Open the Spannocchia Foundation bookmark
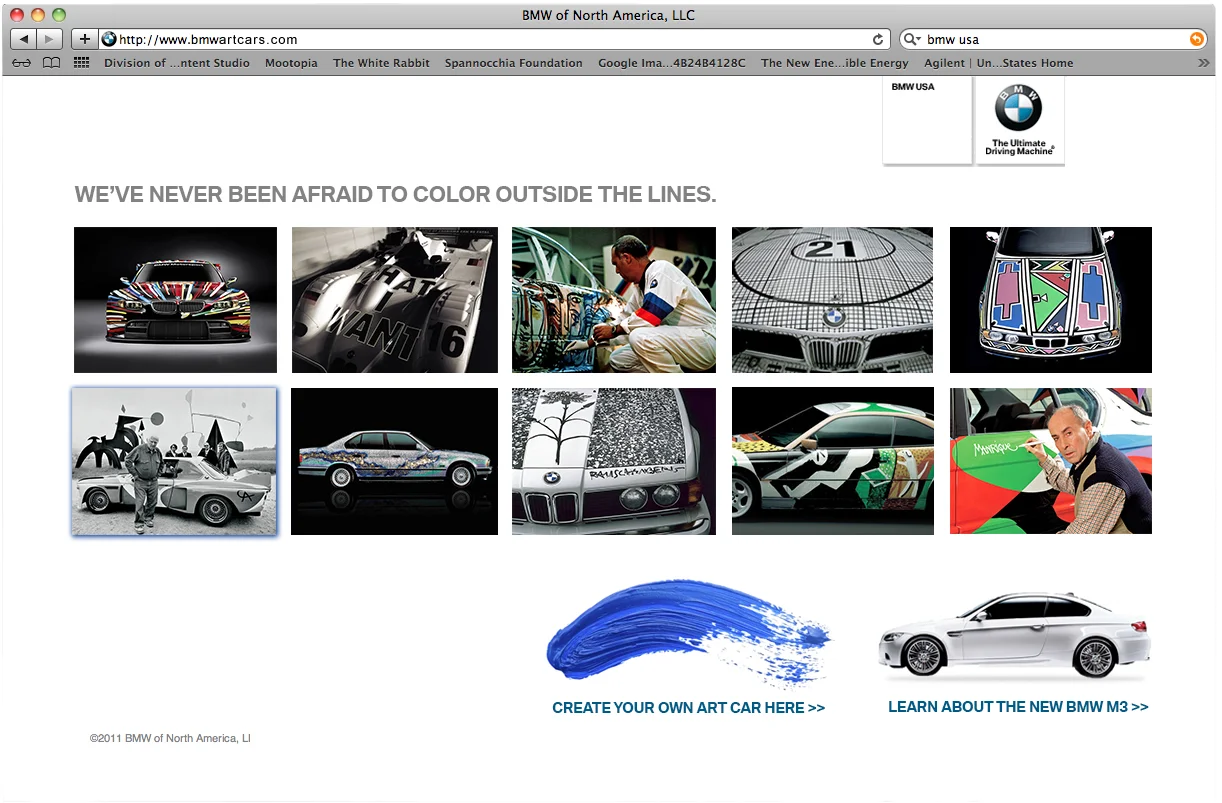Viewport: 1222px width, 803px height. pos(513,63)
